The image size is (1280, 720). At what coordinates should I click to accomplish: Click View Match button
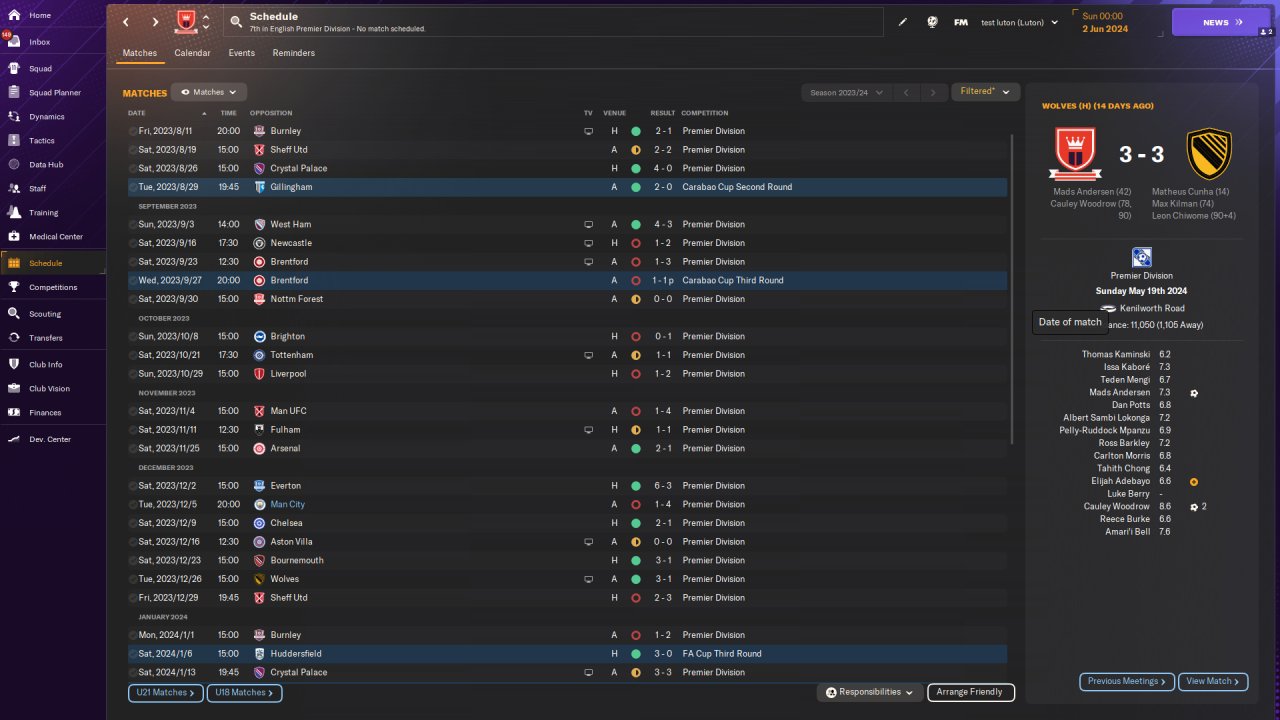(x=1213, y=681)
